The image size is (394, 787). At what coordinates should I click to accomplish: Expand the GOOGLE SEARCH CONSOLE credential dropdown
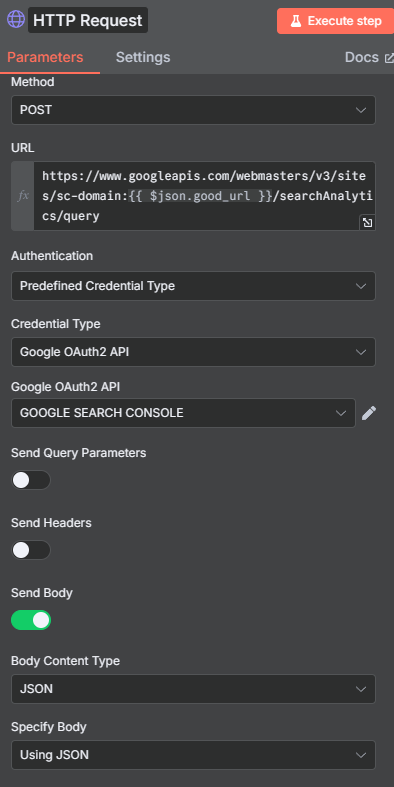click(183, 413)
